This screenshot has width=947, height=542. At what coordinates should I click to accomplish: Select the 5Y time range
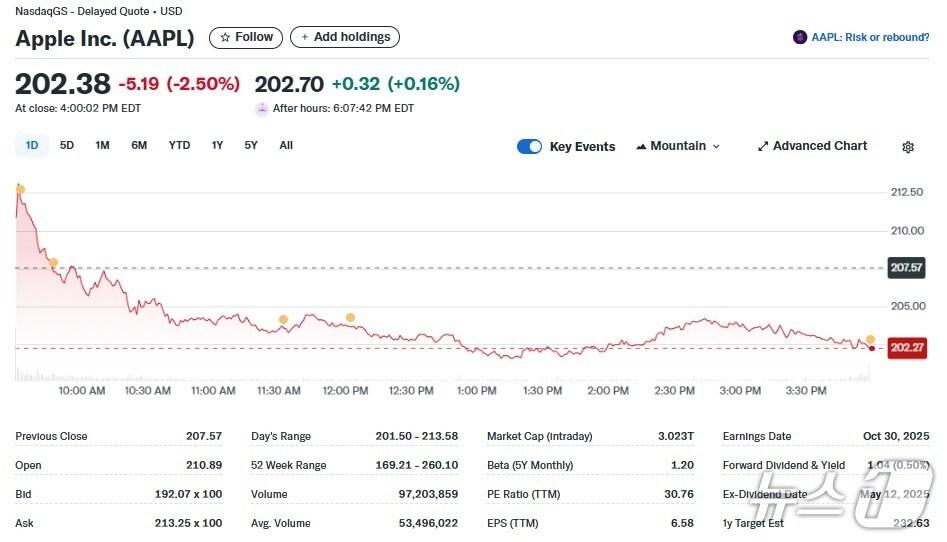[251, 145]
